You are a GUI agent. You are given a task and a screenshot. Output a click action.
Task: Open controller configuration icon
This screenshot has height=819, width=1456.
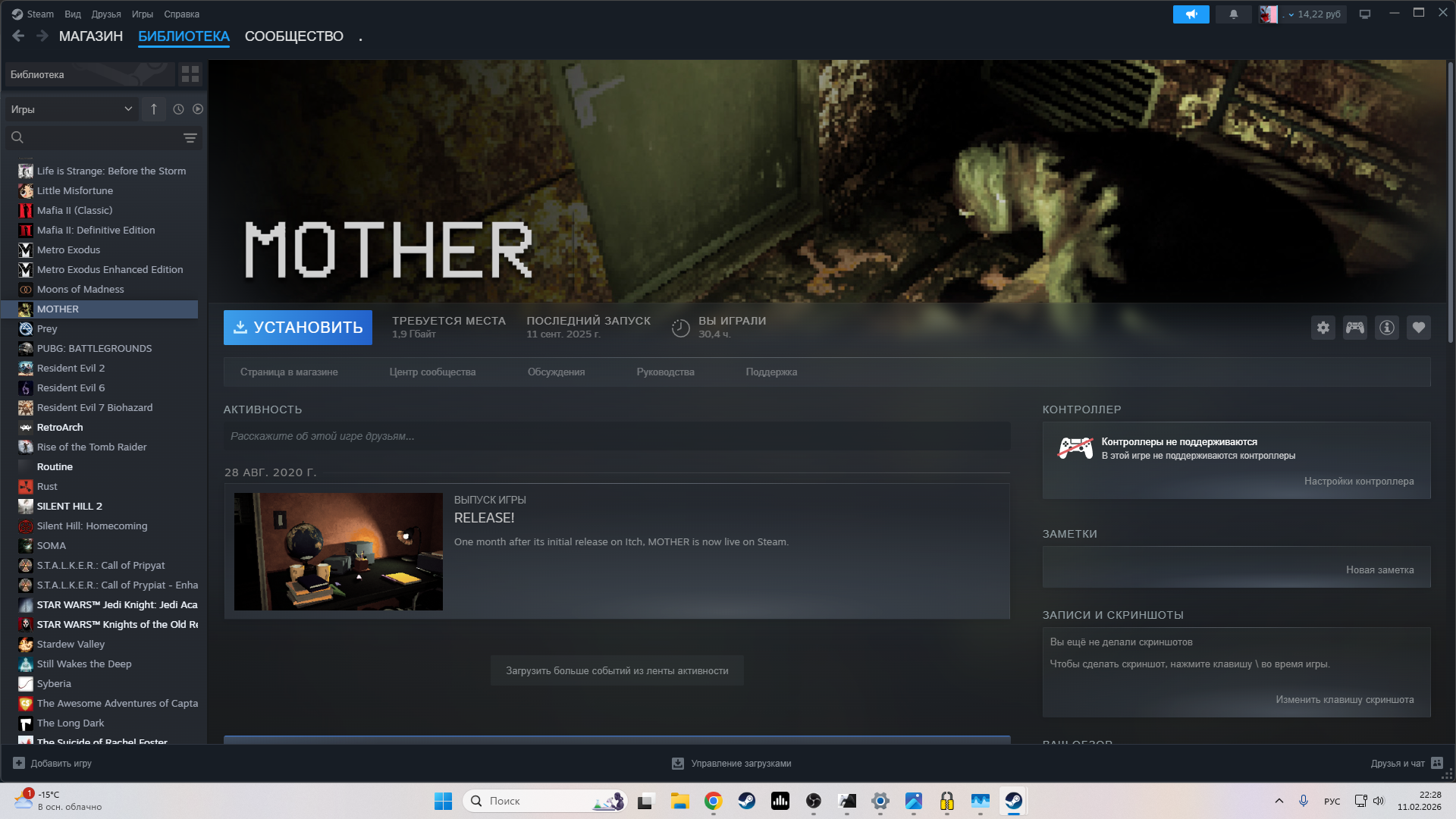click(1354, 328)
